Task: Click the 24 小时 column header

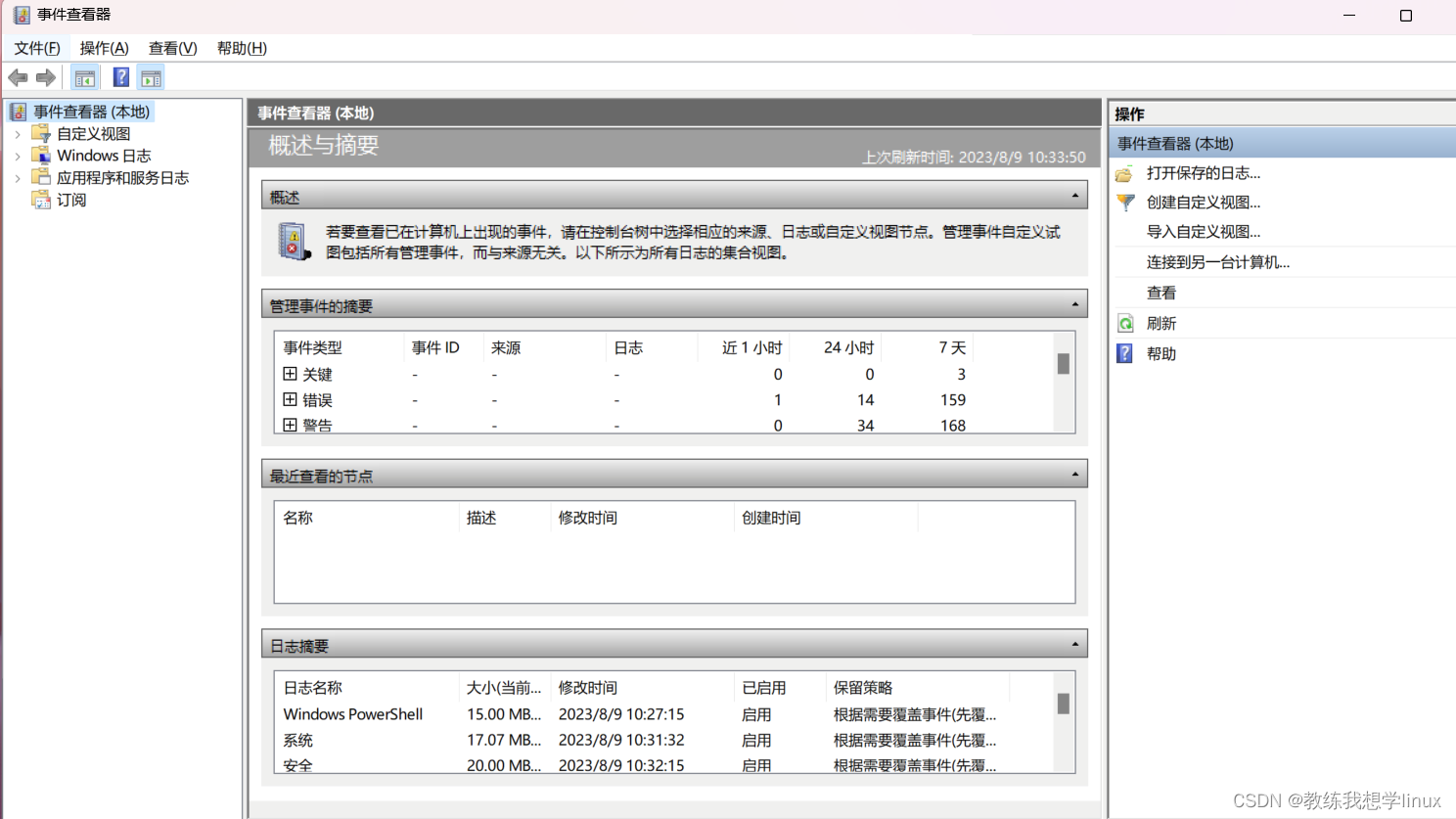Action: 848,347
